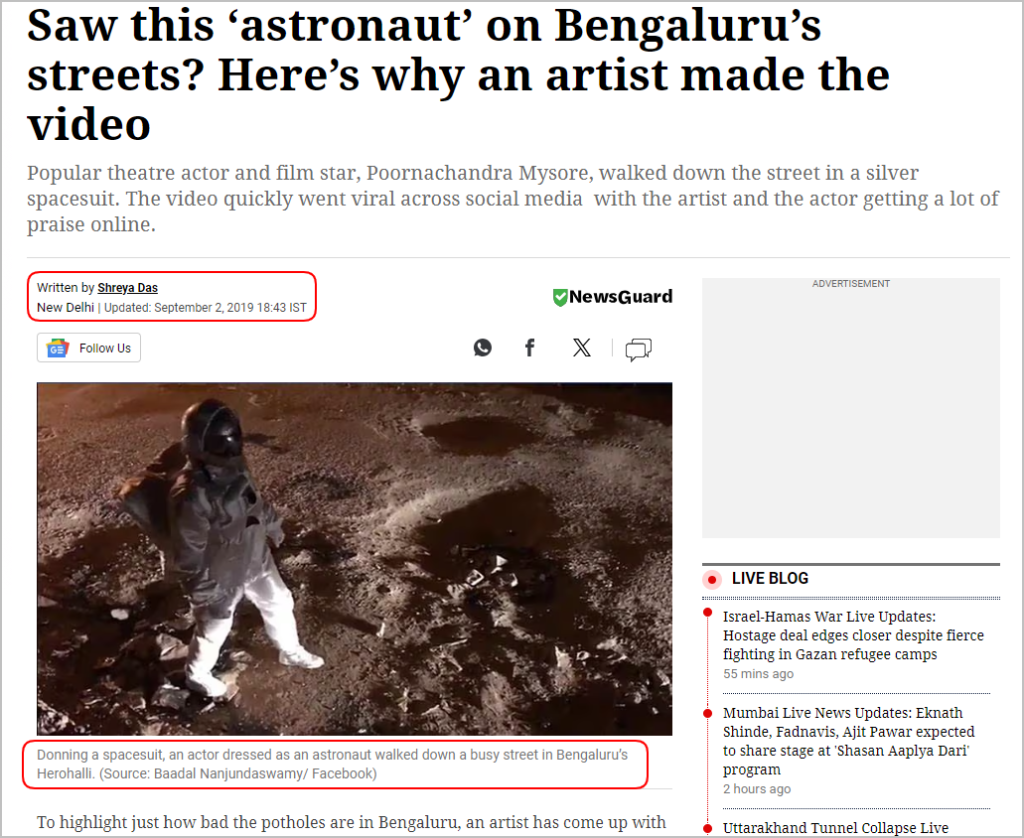
Task: Click the LIVE BLOG section heading
Action: click(770, 579)
